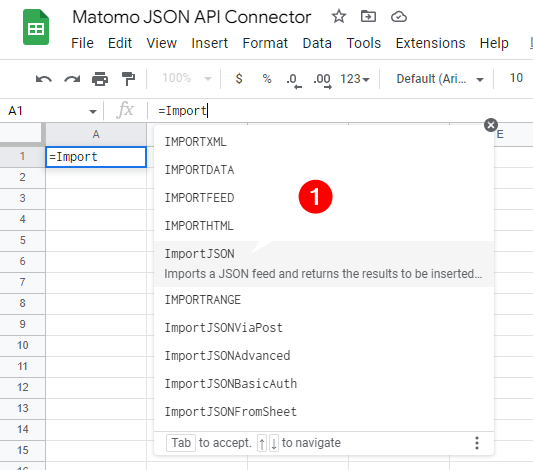The height and width of the screenshot is (470, 533).
Task: Open the Insert menu
Action: (x=209, y=43)
